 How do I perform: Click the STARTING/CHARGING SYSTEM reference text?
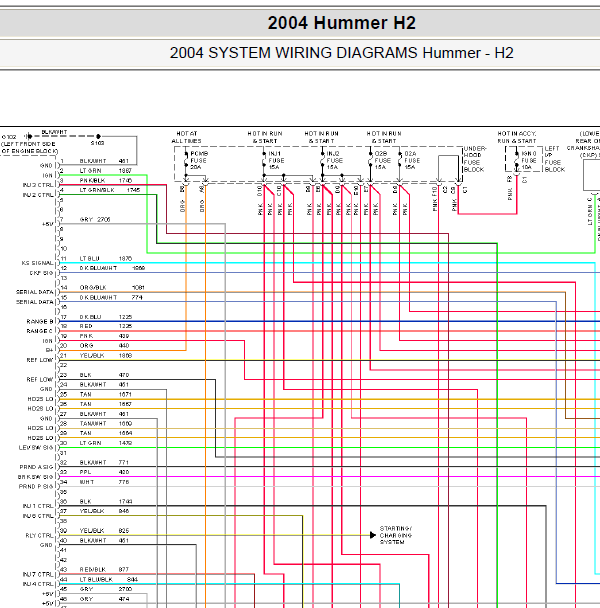point(396,535)
